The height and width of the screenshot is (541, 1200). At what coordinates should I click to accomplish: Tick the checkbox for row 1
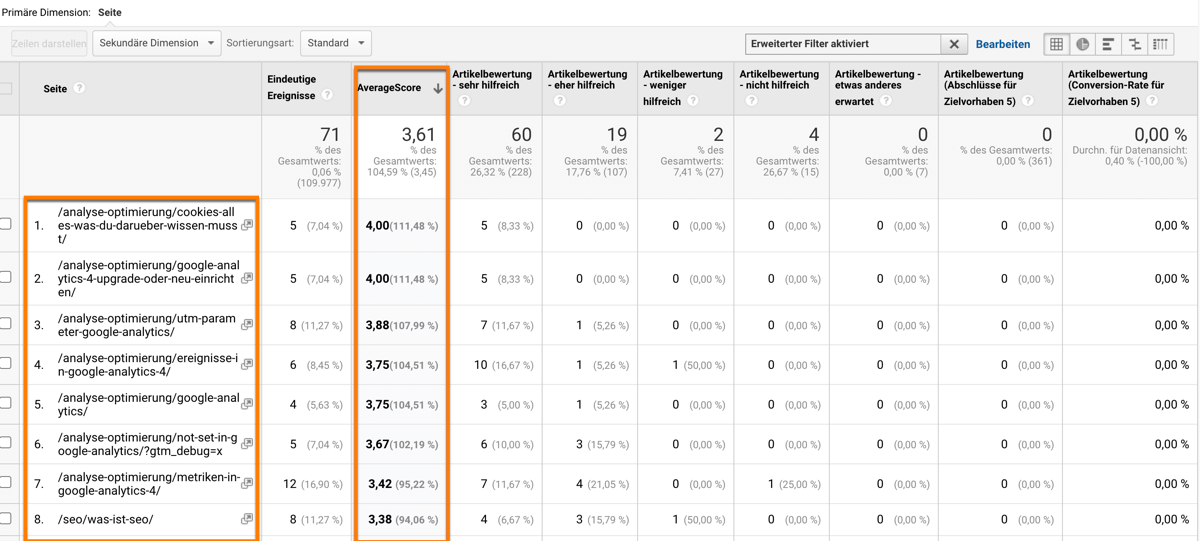point(6,225)
